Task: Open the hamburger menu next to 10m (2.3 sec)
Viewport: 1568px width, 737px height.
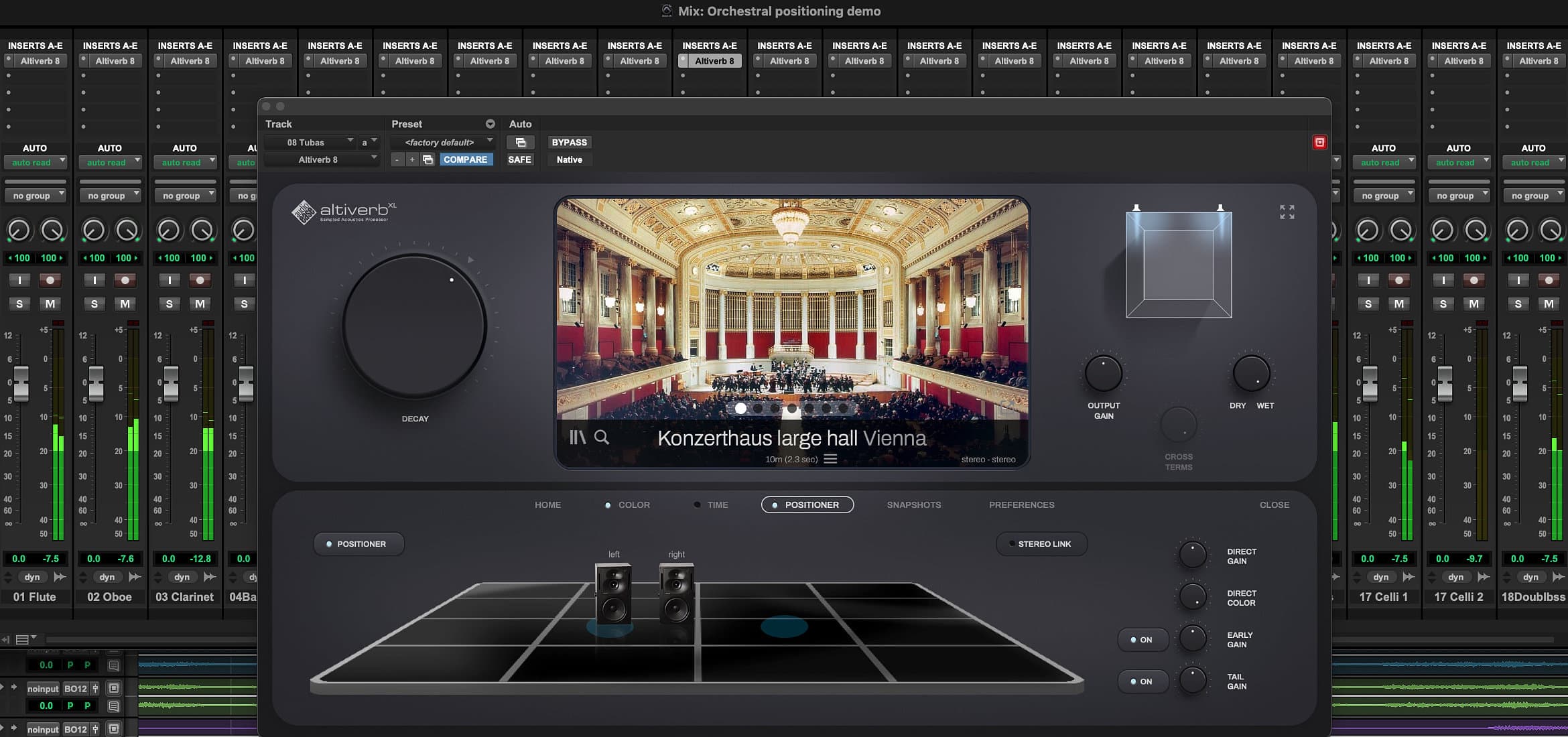Action: pyautogui.click(x=830, y=459)
